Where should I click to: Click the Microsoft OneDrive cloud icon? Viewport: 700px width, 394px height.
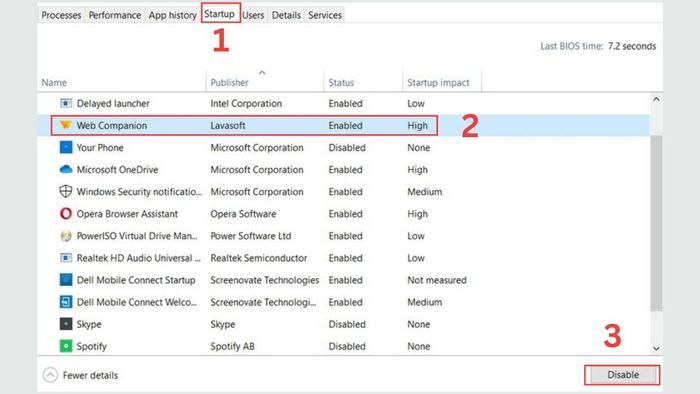pos(66,170)
